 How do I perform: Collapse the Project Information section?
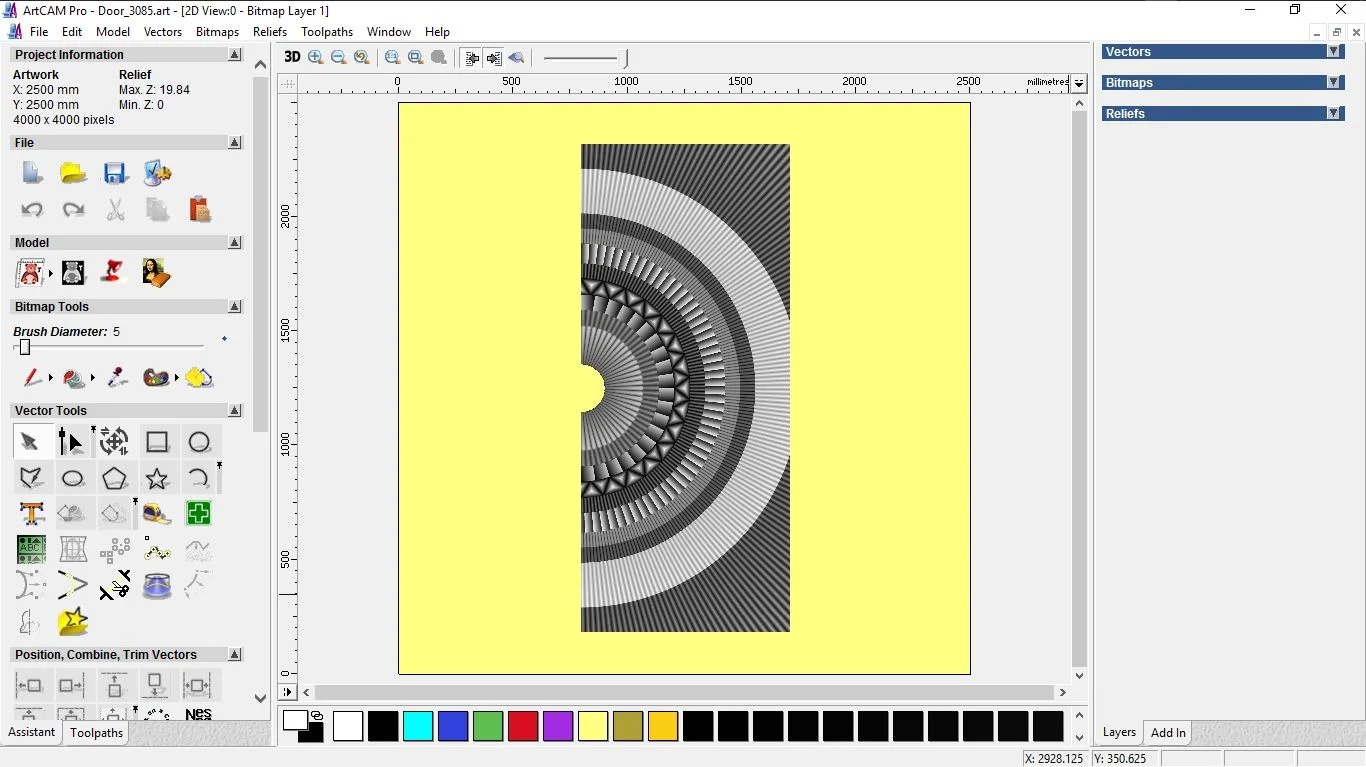click(235, 55)
